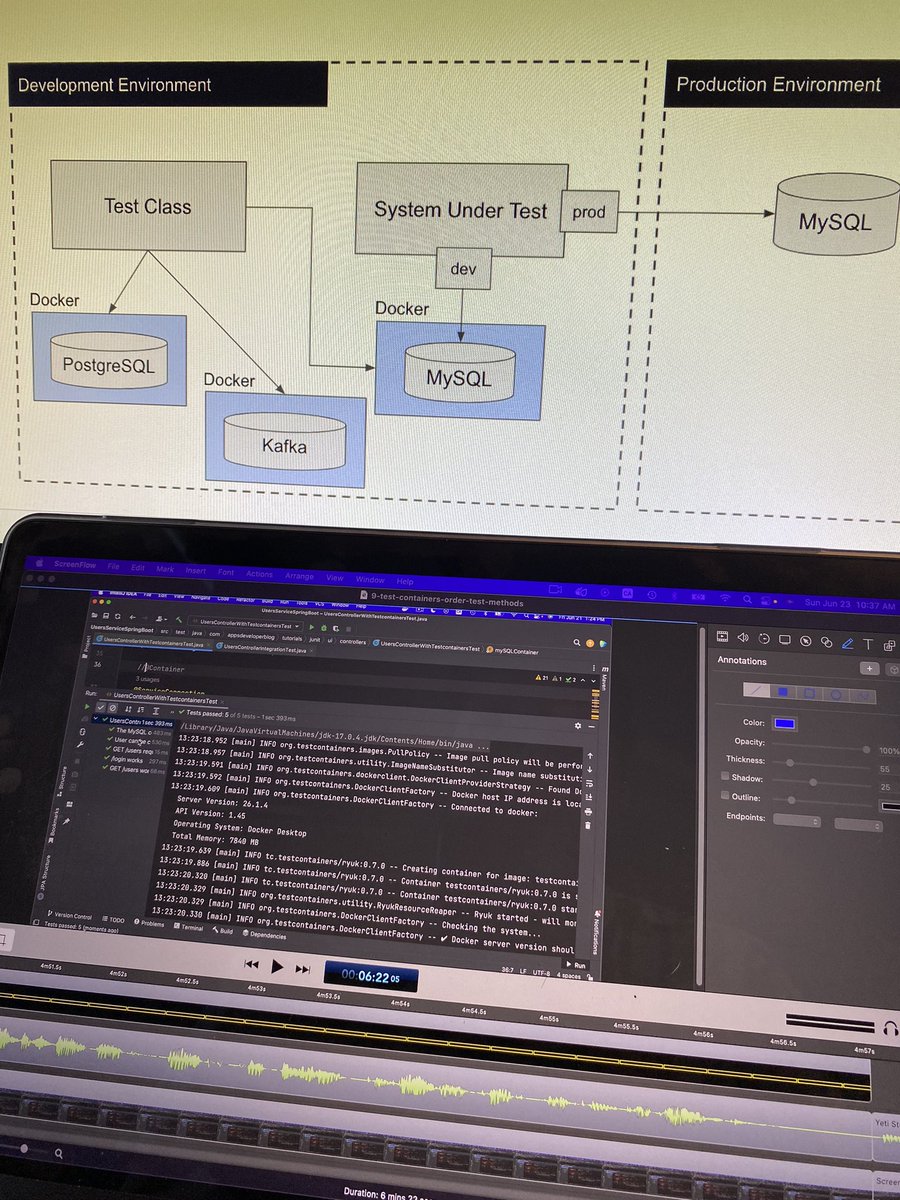Choose the circle annotation shape
900x1200 pixels.
point(835,694)
